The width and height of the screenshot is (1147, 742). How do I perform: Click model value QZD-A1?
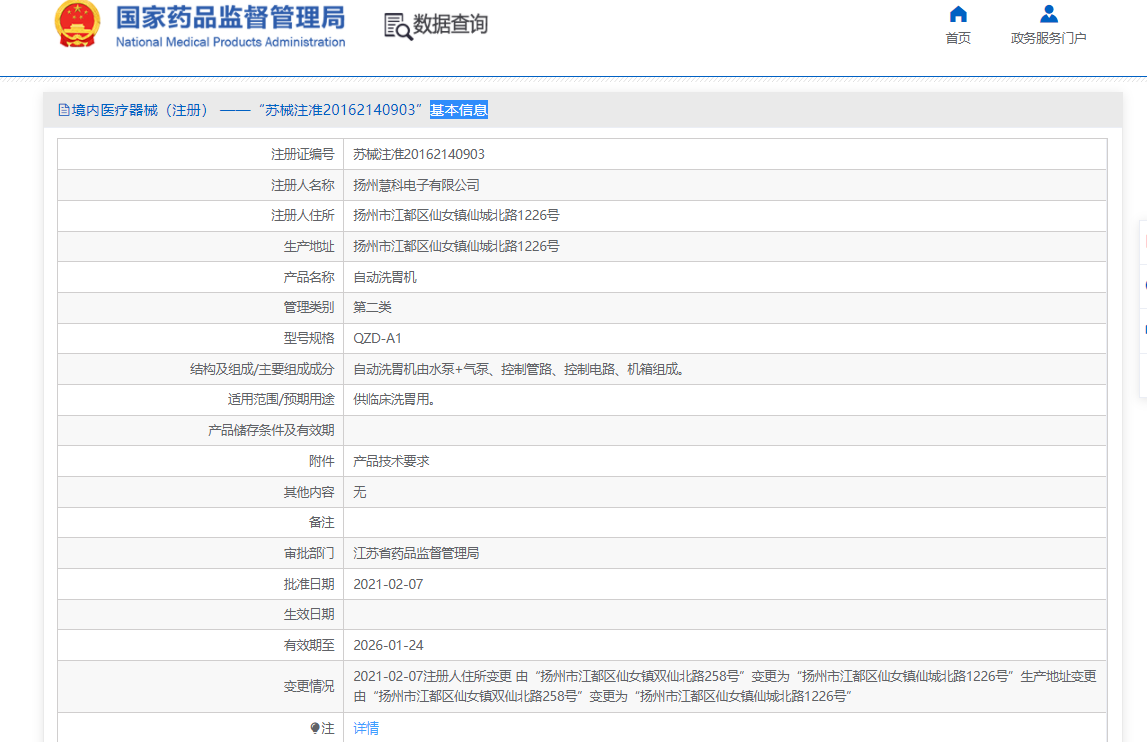377,338
